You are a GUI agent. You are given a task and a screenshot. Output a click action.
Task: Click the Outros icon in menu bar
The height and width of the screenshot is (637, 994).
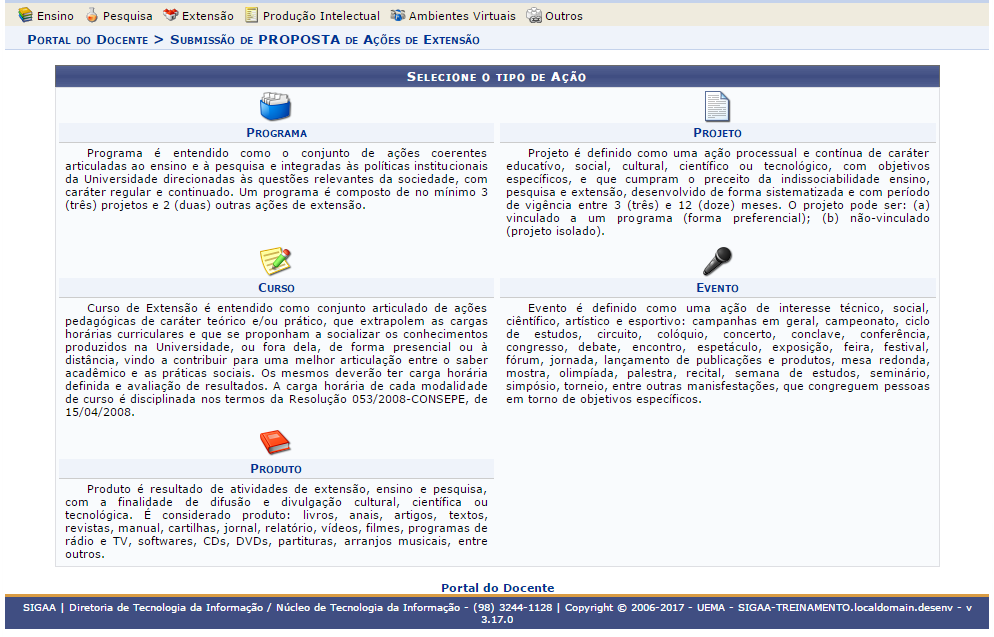pos(534,15)
